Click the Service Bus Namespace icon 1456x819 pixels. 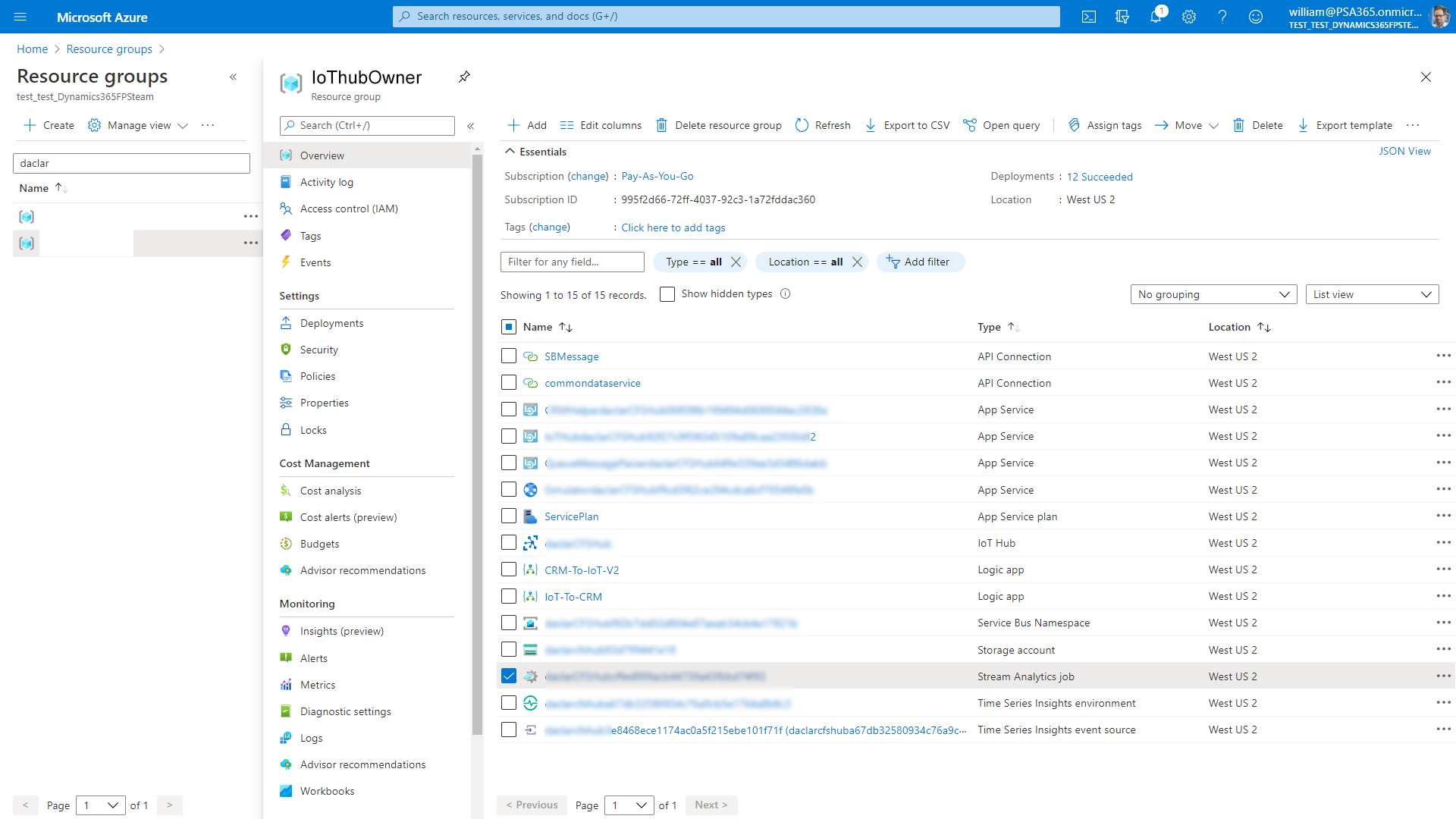point(530,623)
